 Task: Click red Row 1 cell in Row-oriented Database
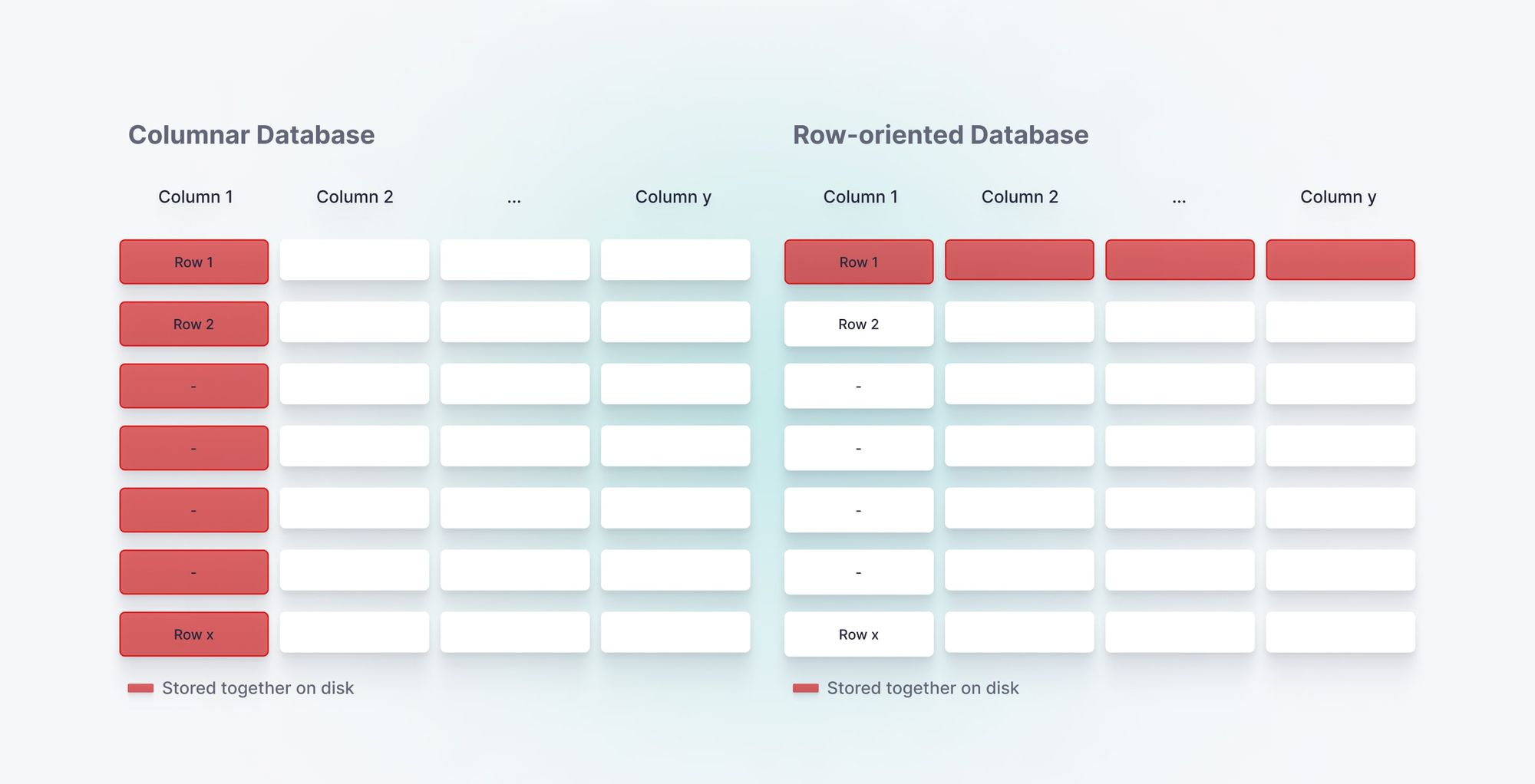click(858, 262)
